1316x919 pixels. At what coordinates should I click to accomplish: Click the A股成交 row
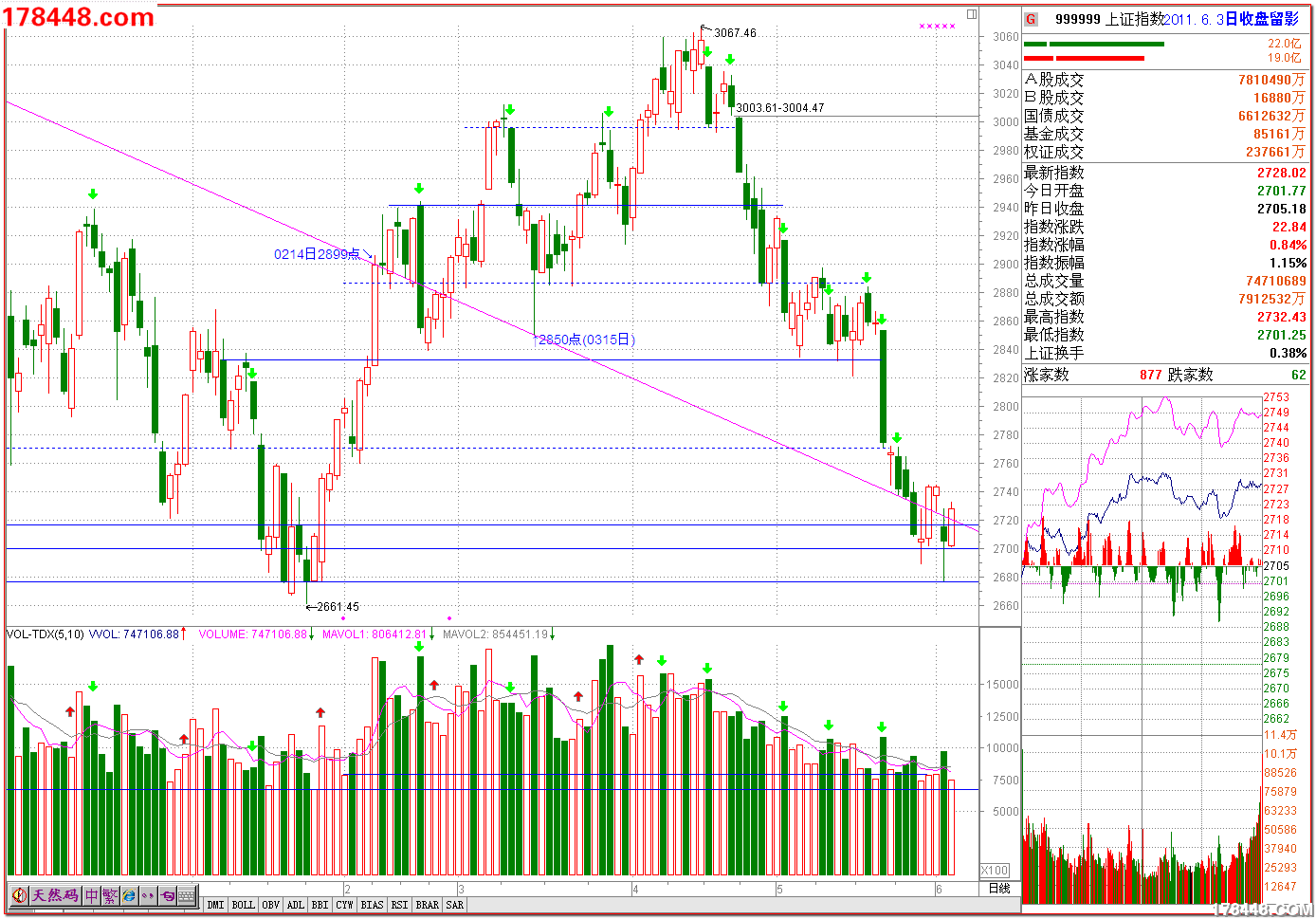tap(1164, 80)
